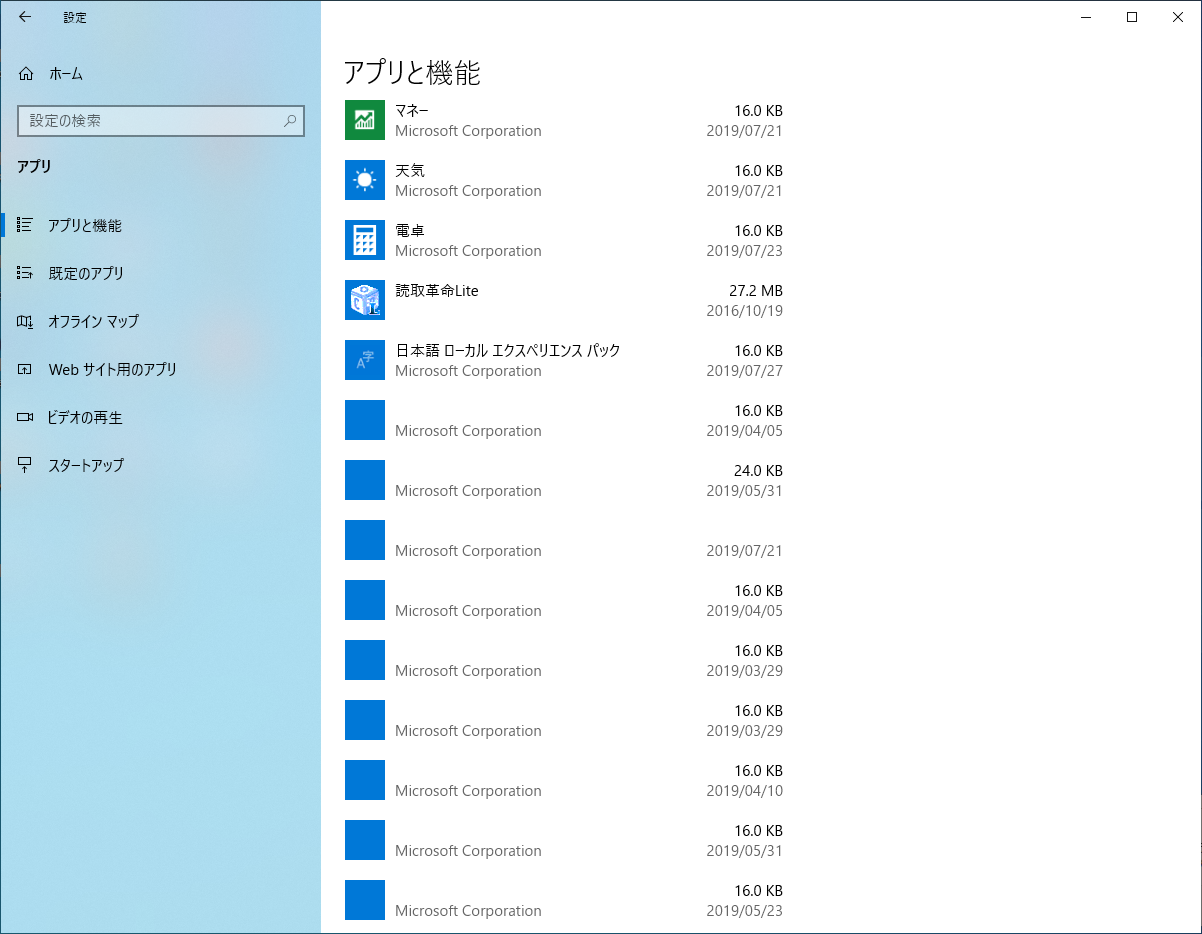
Task: Select the マネー app entry name
Action: coord(412,110)
